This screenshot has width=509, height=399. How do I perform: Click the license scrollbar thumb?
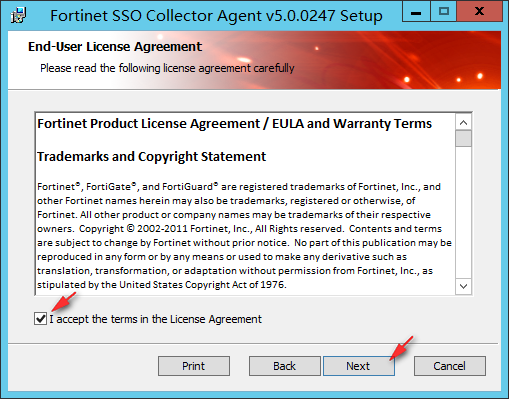click(x=463, y=139)
